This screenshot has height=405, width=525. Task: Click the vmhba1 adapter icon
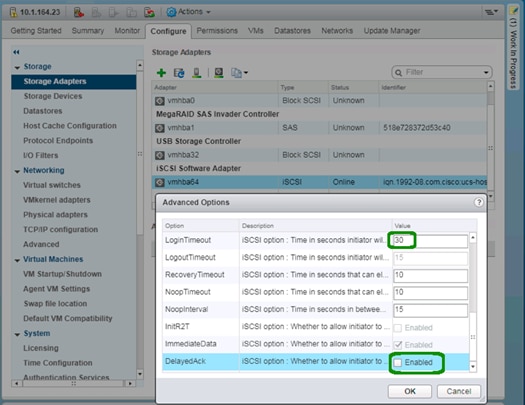(160, 128)
